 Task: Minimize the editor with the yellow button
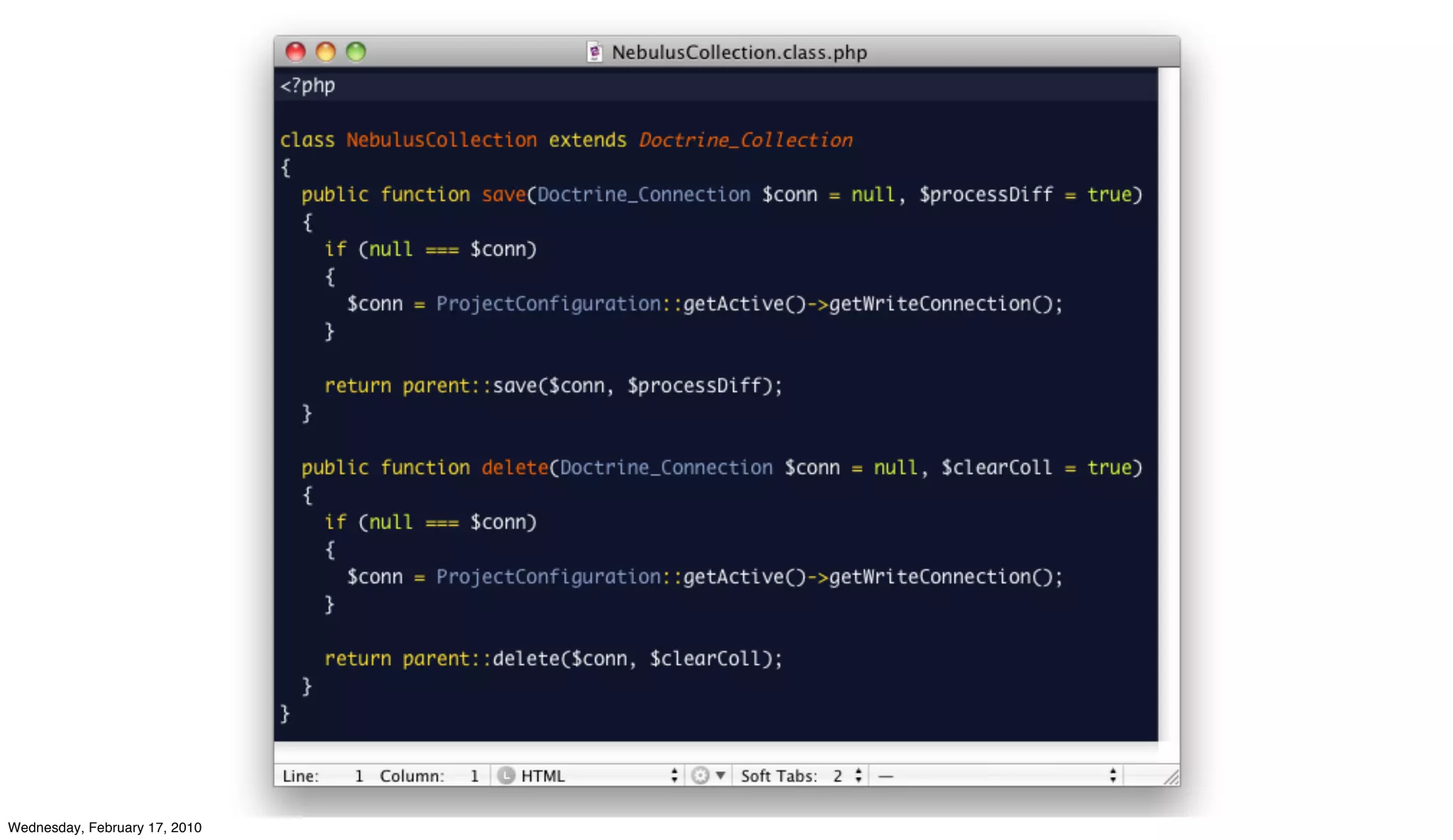tap(326, 52)
